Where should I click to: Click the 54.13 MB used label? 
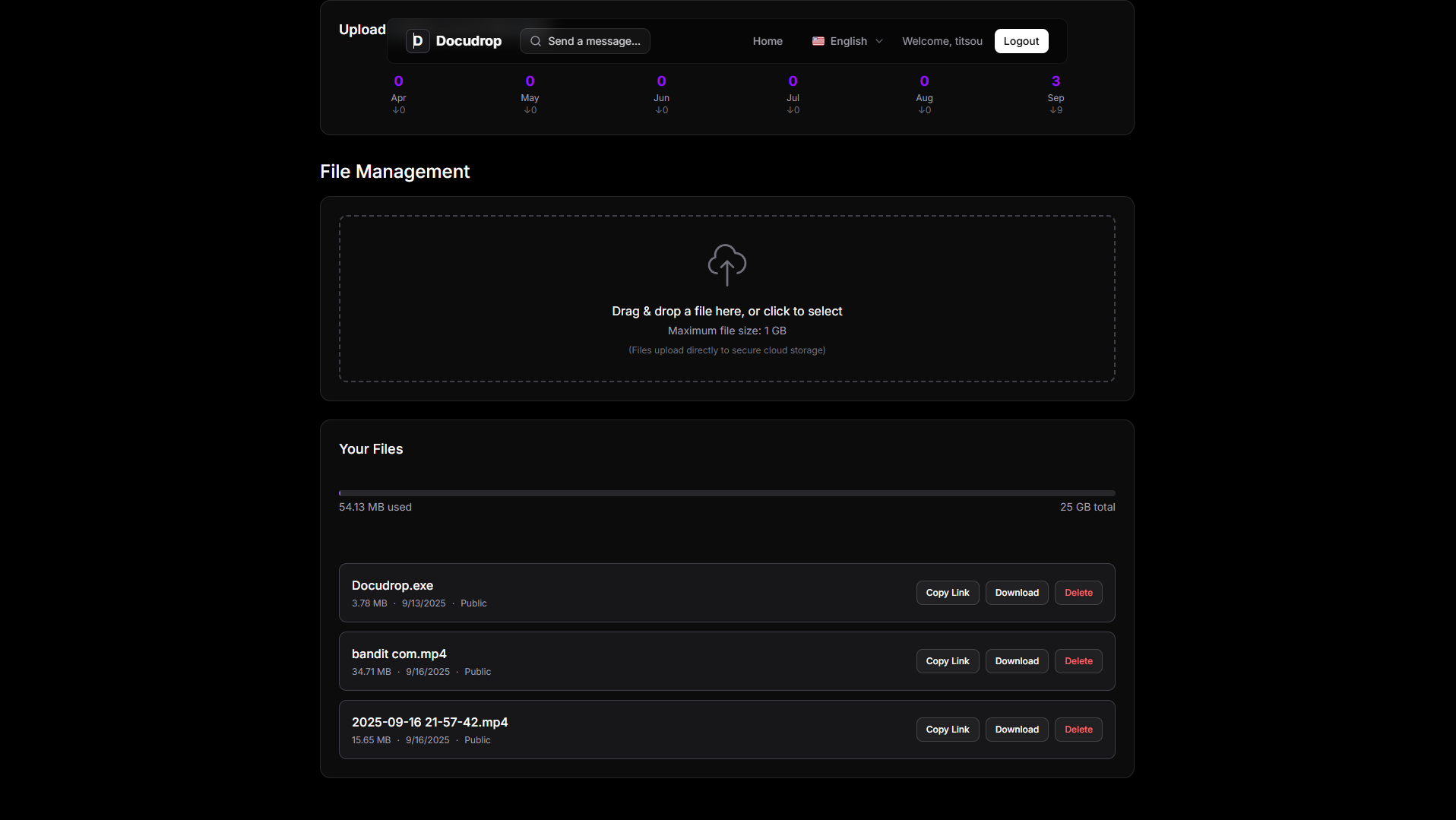pos(375,507)
